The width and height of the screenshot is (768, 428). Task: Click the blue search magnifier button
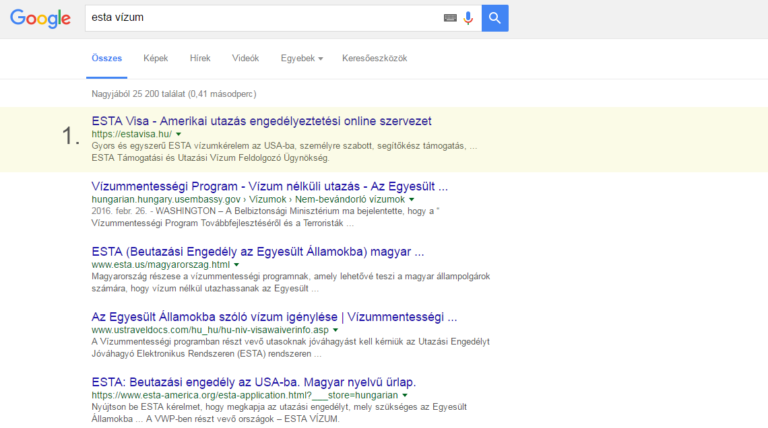[495, 18]
